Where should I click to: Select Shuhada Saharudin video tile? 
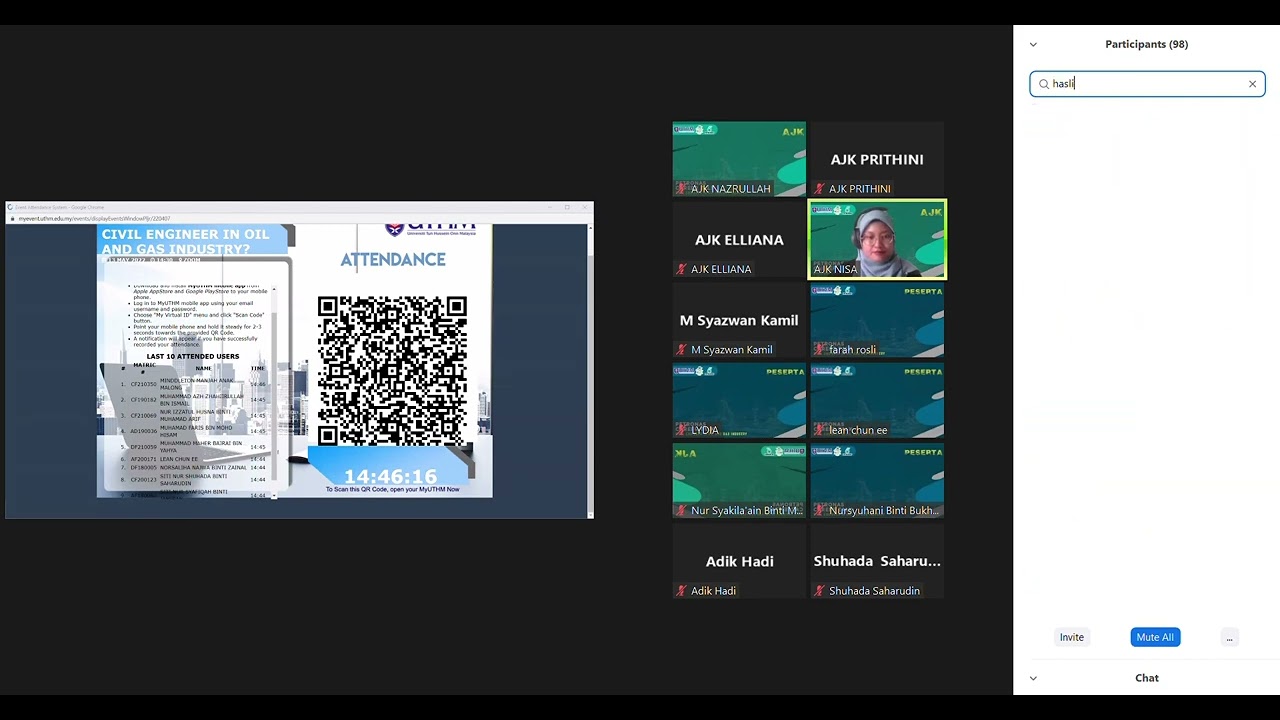click(877, 562)
